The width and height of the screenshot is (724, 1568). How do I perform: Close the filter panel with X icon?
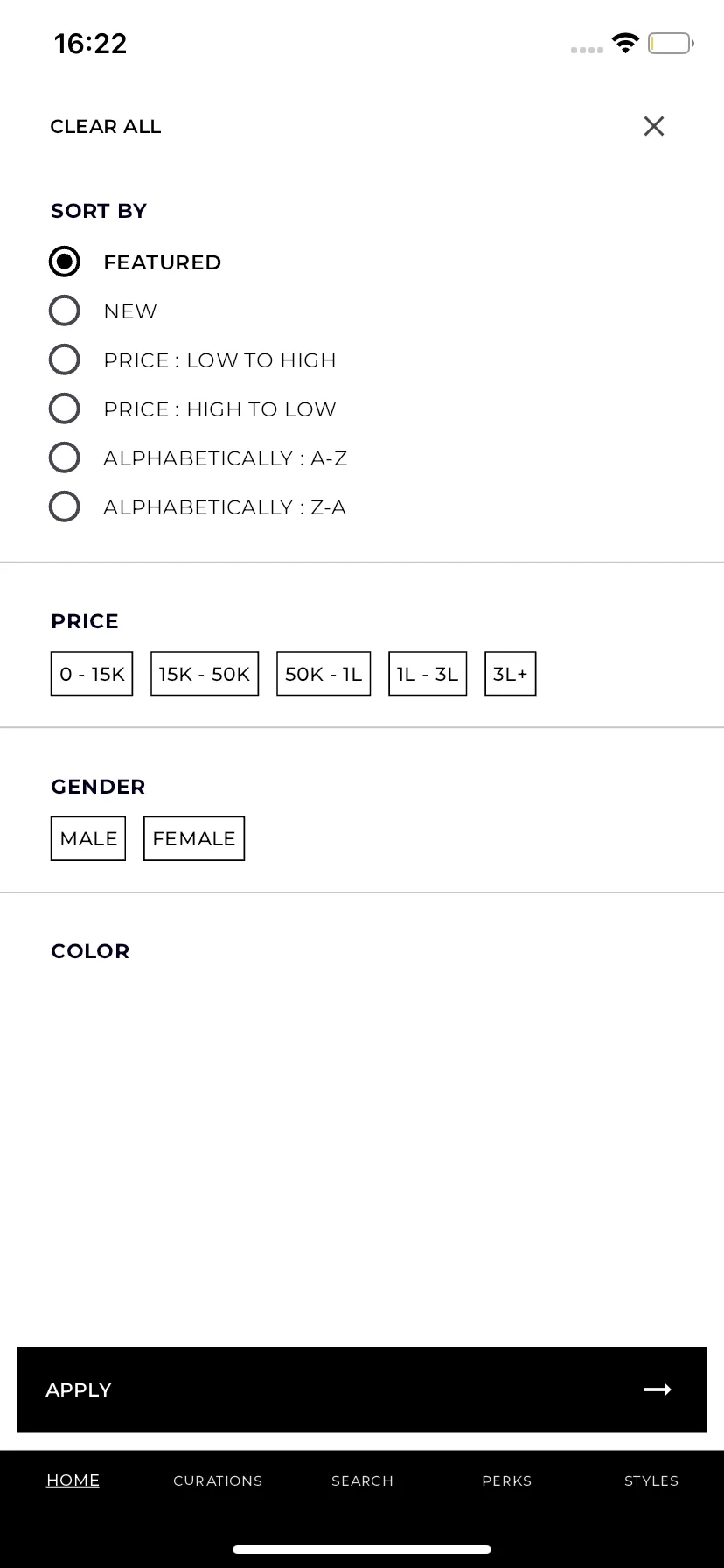point(654,126)
